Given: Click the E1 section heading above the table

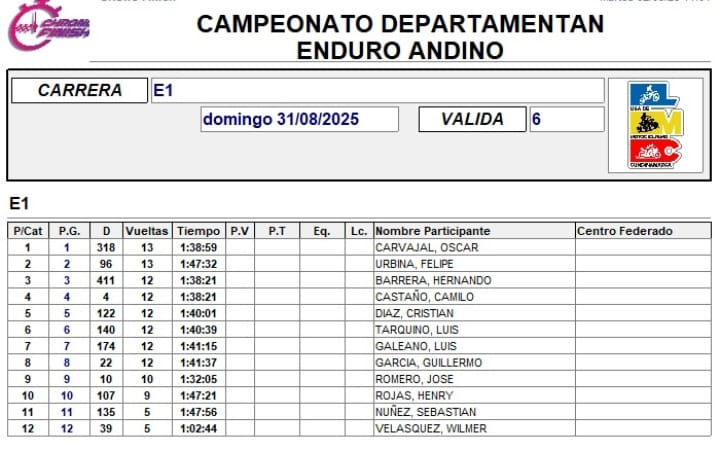Looking at the screenshot, I should 18,204.
